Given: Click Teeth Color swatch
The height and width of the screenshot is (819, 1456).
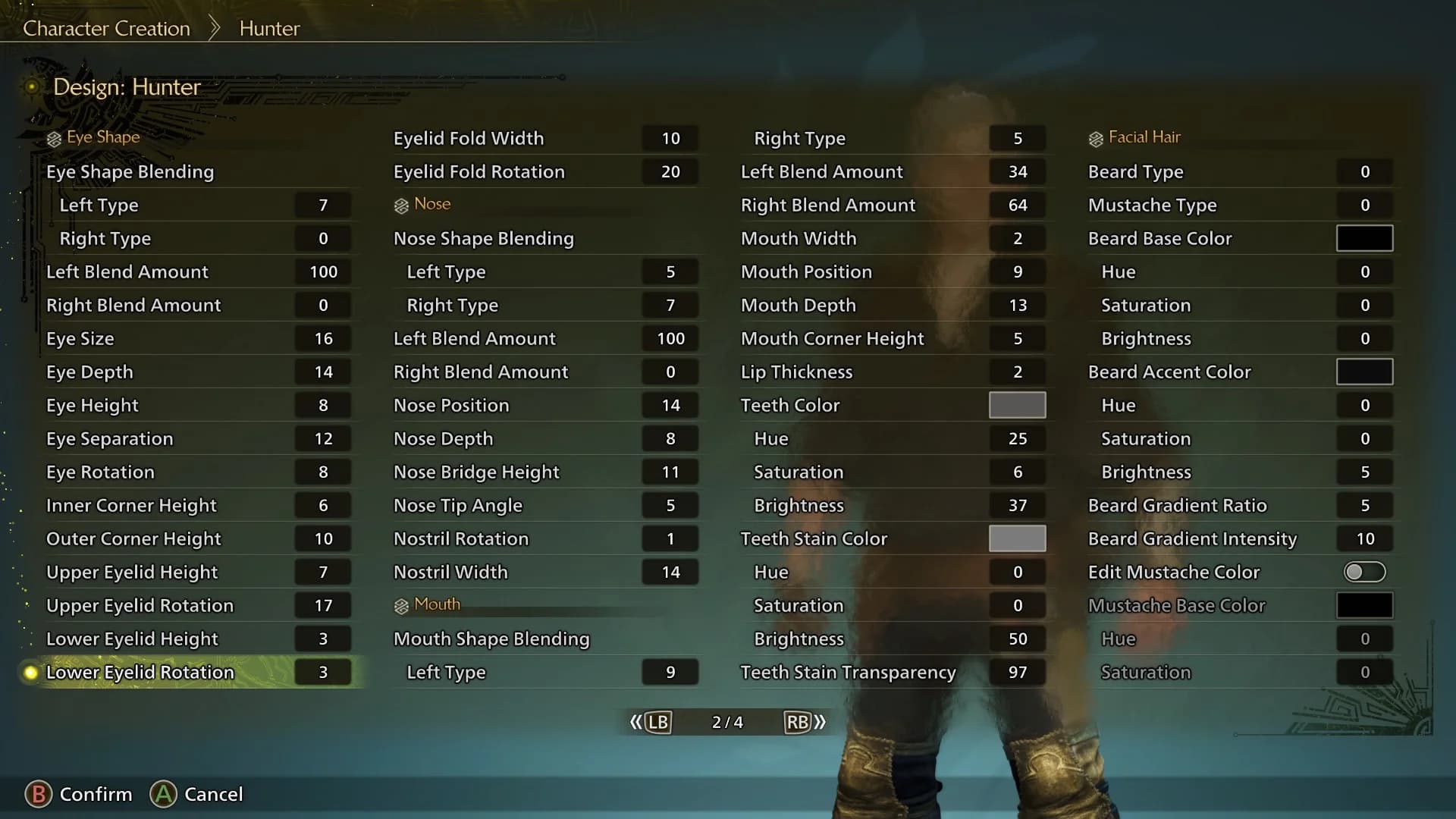Looking at the screenshot, I should pyautogui.click(x=1016, y=405).
